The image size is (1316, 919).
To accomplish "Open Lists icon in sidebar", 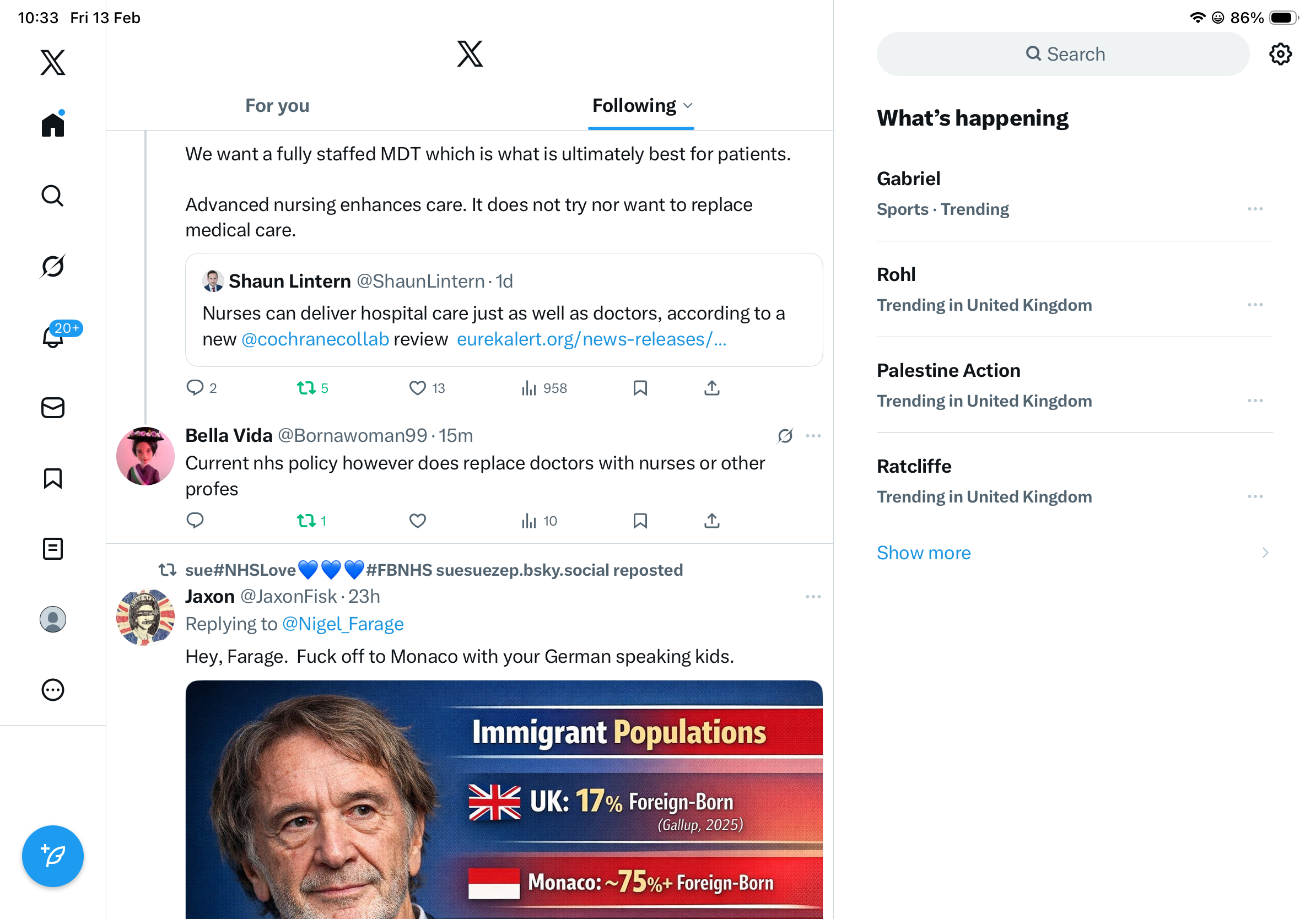I will 53,549.
